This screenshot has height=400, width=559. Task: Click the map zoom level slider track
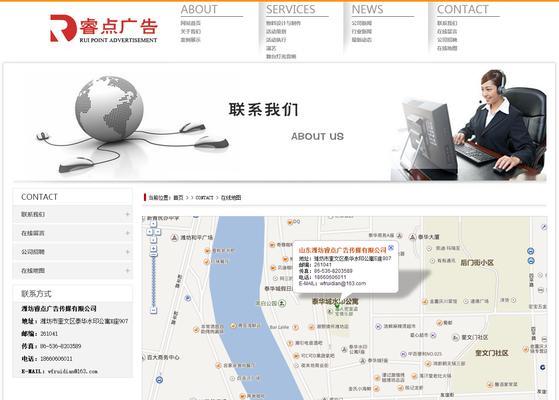[154, 282]
